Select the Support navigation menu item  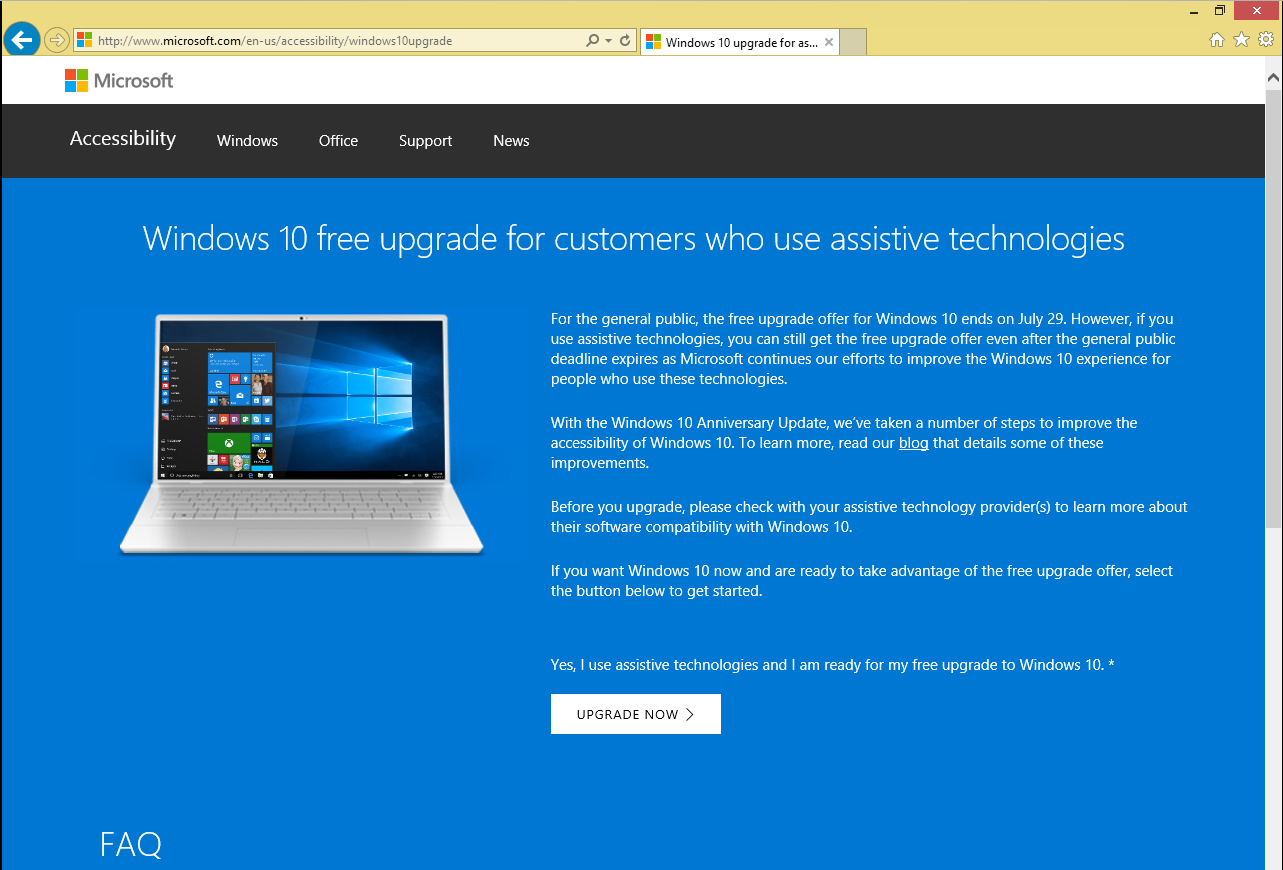pyautogui.click(x=425, y=140)
